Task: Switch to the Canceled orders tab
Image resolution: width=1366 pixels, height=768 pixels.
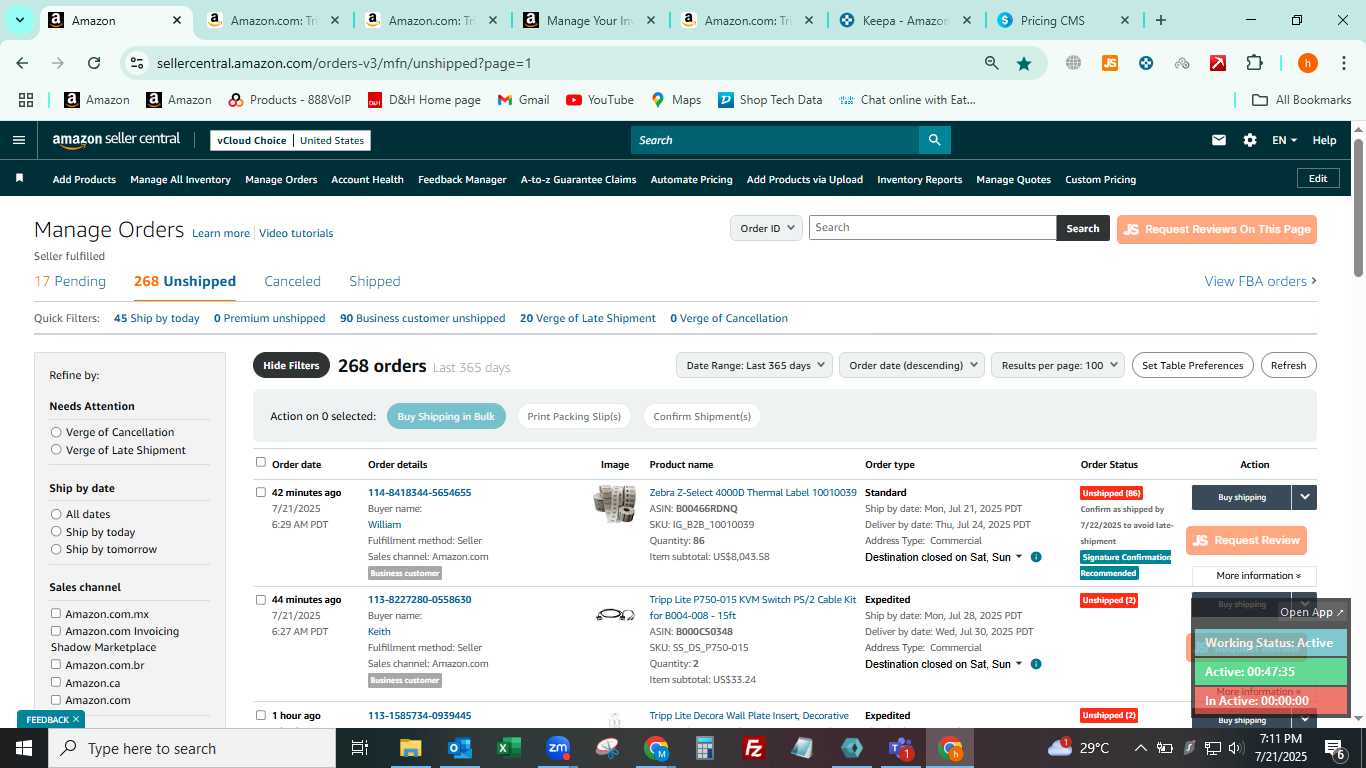Action: coord(292,281)
